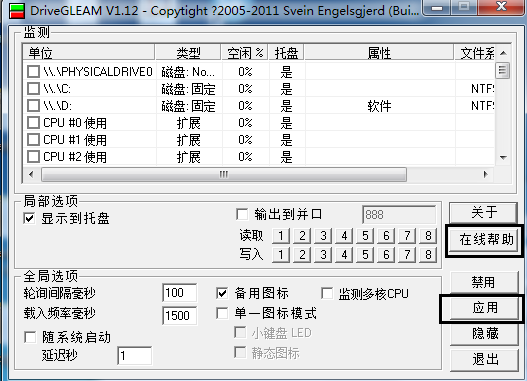Enable 输出到并口 checkbox
527x381 pixels.
(x=242, y=214)
